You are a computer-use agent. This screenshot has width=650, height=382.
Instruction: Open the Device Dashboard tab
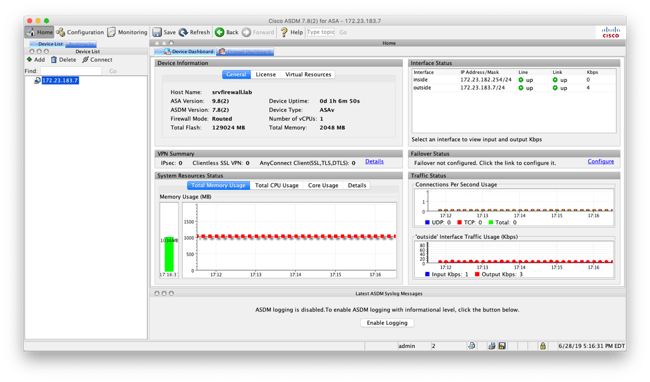click(x=185, y=52)
